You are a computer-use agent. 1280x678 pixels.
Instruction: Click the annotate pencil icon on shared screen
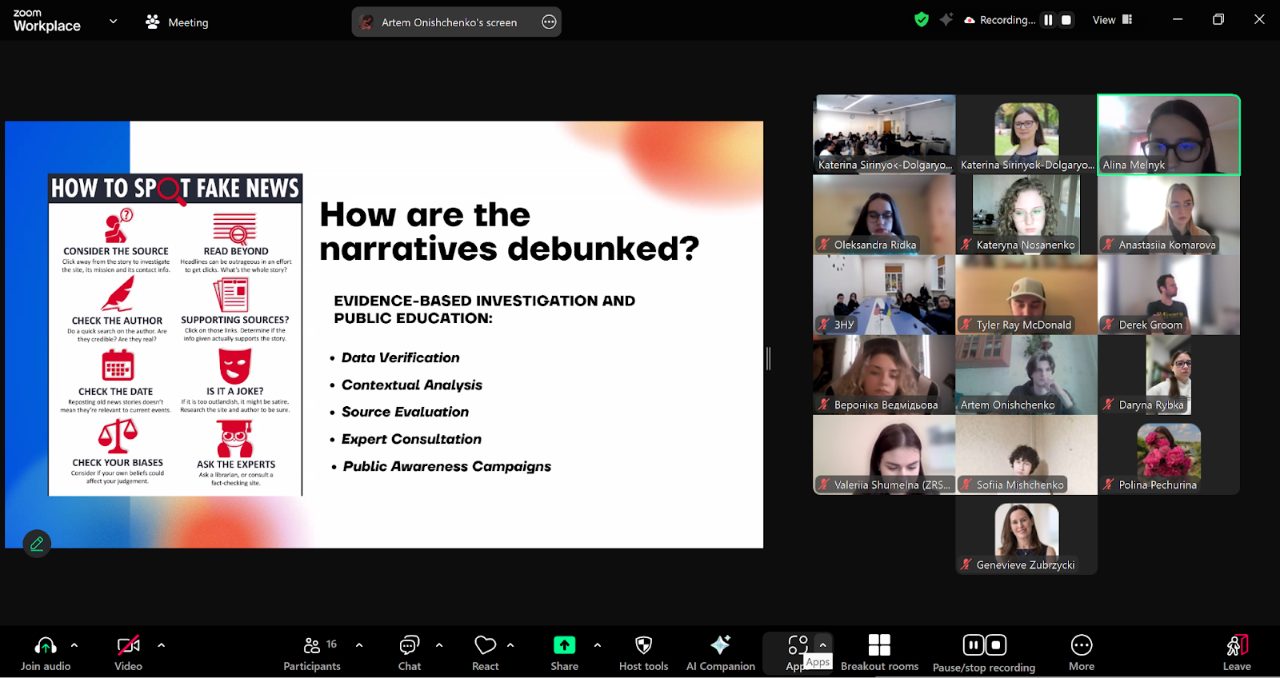[x=37, y=543]
